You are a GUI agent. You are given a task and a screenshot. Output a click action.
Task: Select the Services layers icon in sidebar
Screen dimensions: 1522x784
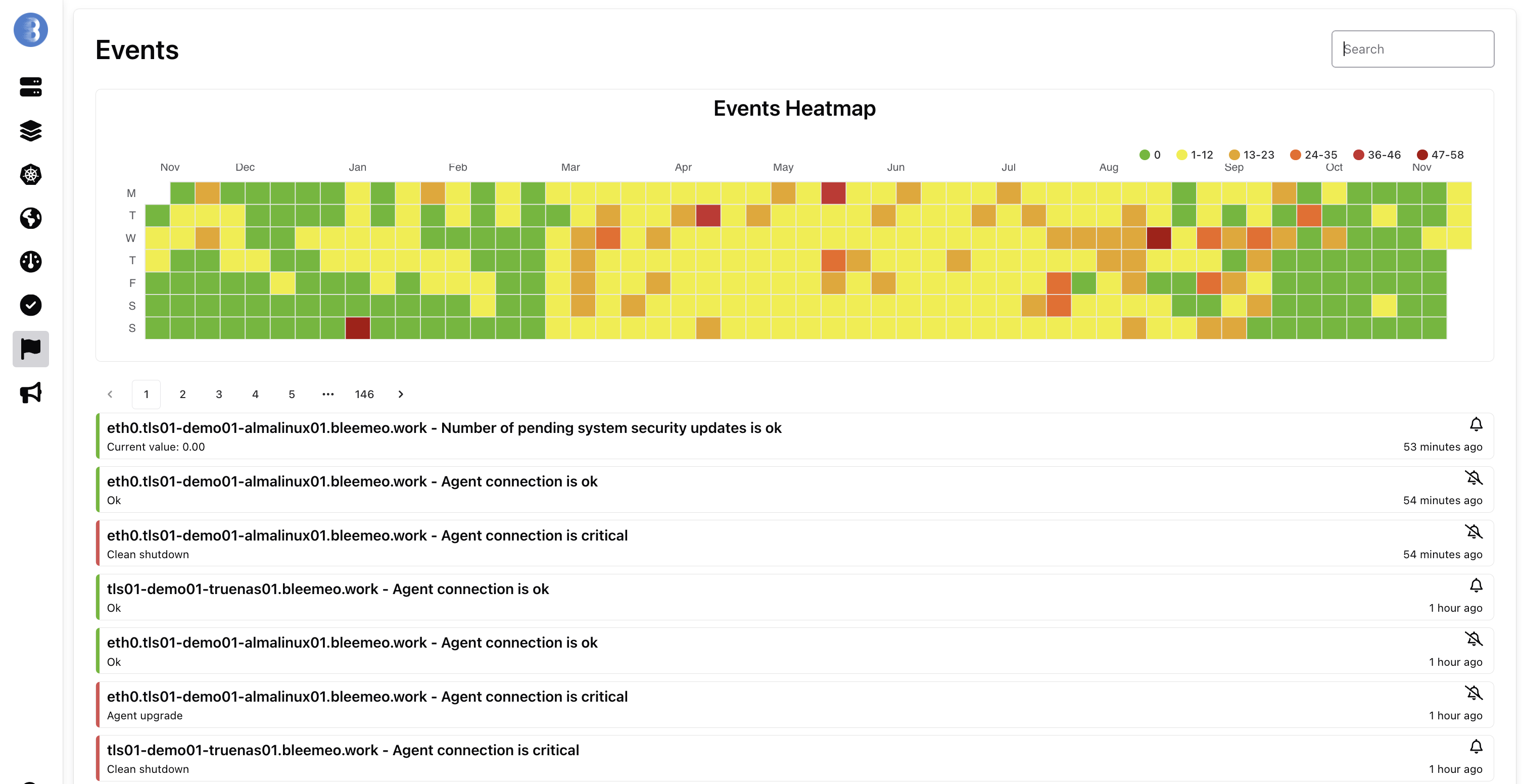30,131
